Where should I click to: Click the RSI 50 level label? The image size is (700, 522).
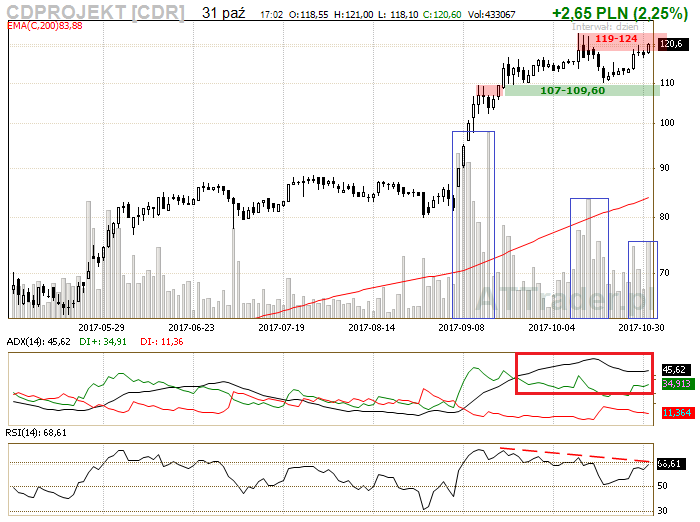(662, 486)
